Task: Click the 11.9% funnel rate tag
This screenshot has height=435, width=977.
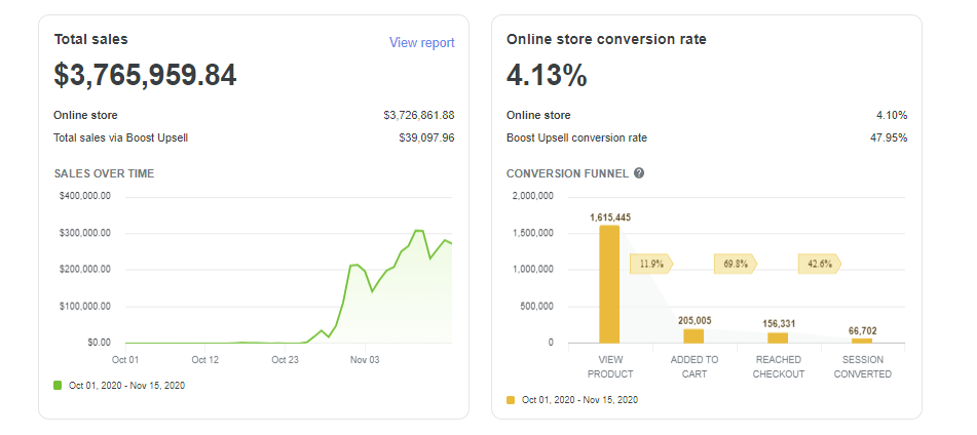Action: click(652, 264)
